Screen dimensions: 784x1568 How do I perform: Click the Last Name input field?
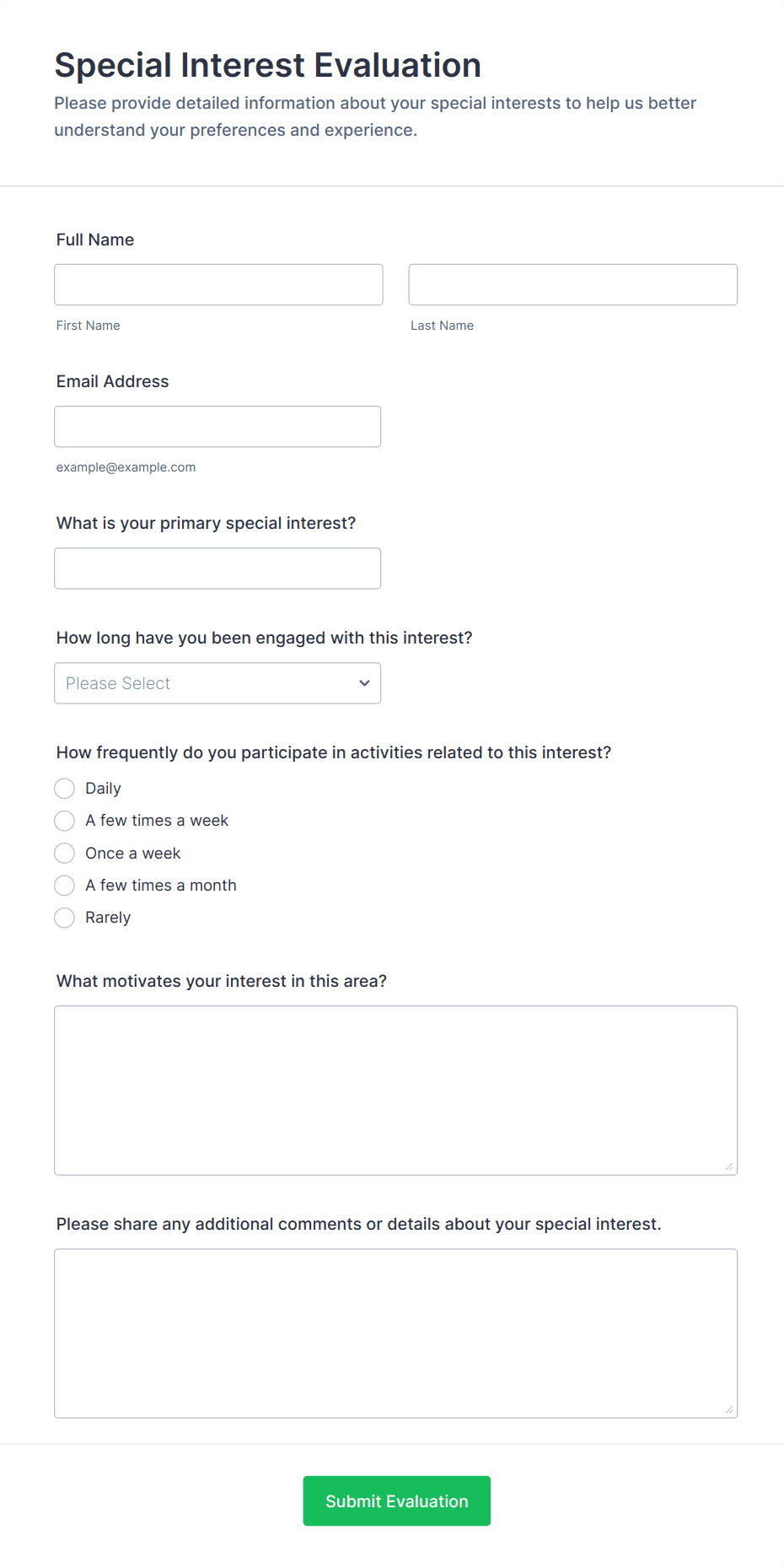(x=572, y=285)
